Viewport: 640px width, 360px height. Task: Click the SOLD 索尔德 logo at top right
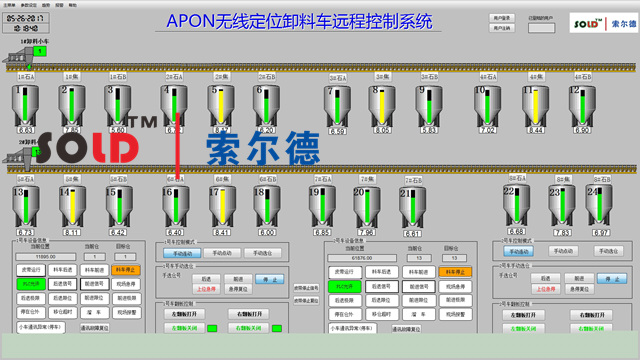[603, 23]
